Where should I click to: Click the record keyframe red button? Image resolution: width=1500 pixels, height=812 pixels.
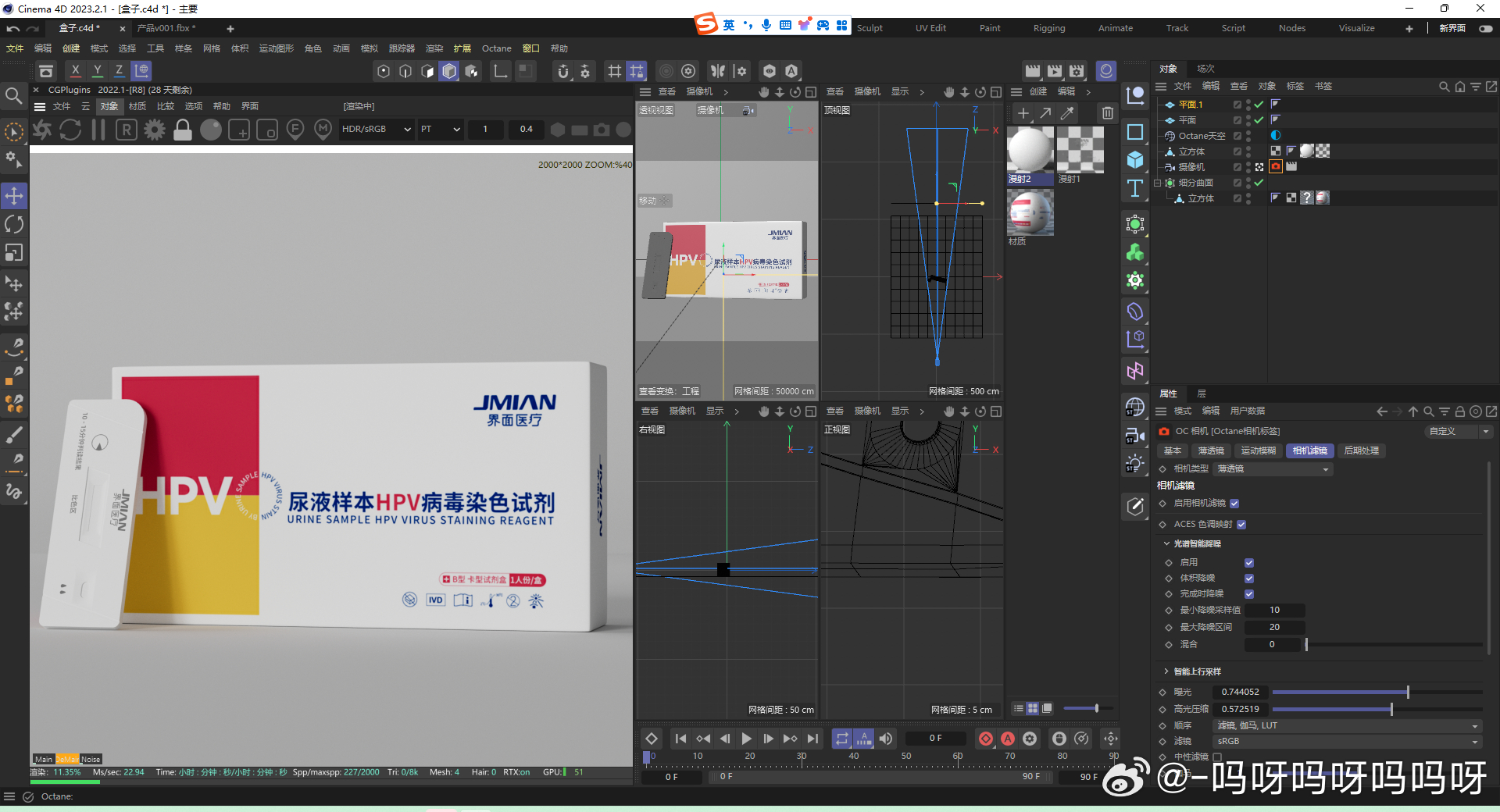pyautogui.click(x=986, y=739)
